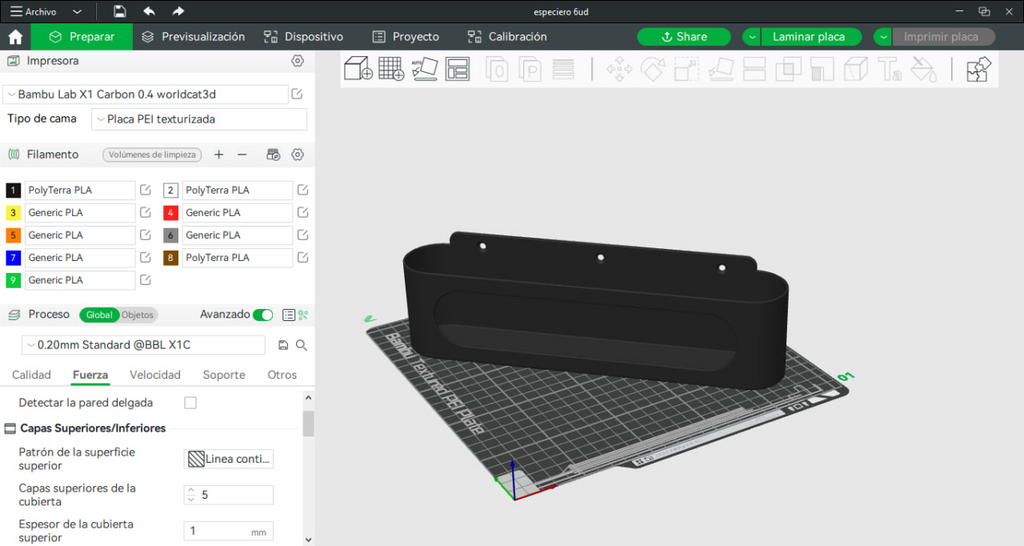Redo the action arrow

pyautogui.click(x=178, y=11)
